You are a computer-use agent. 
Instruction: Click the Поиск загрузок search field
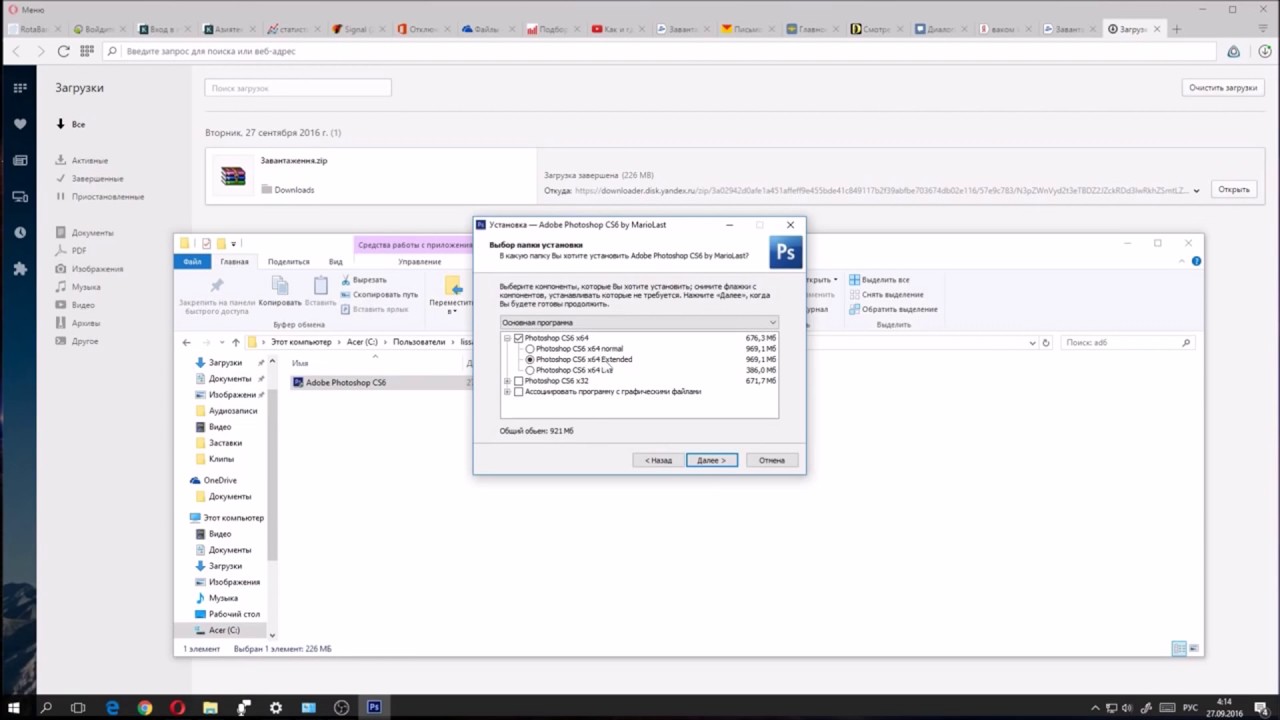[298, 88]
